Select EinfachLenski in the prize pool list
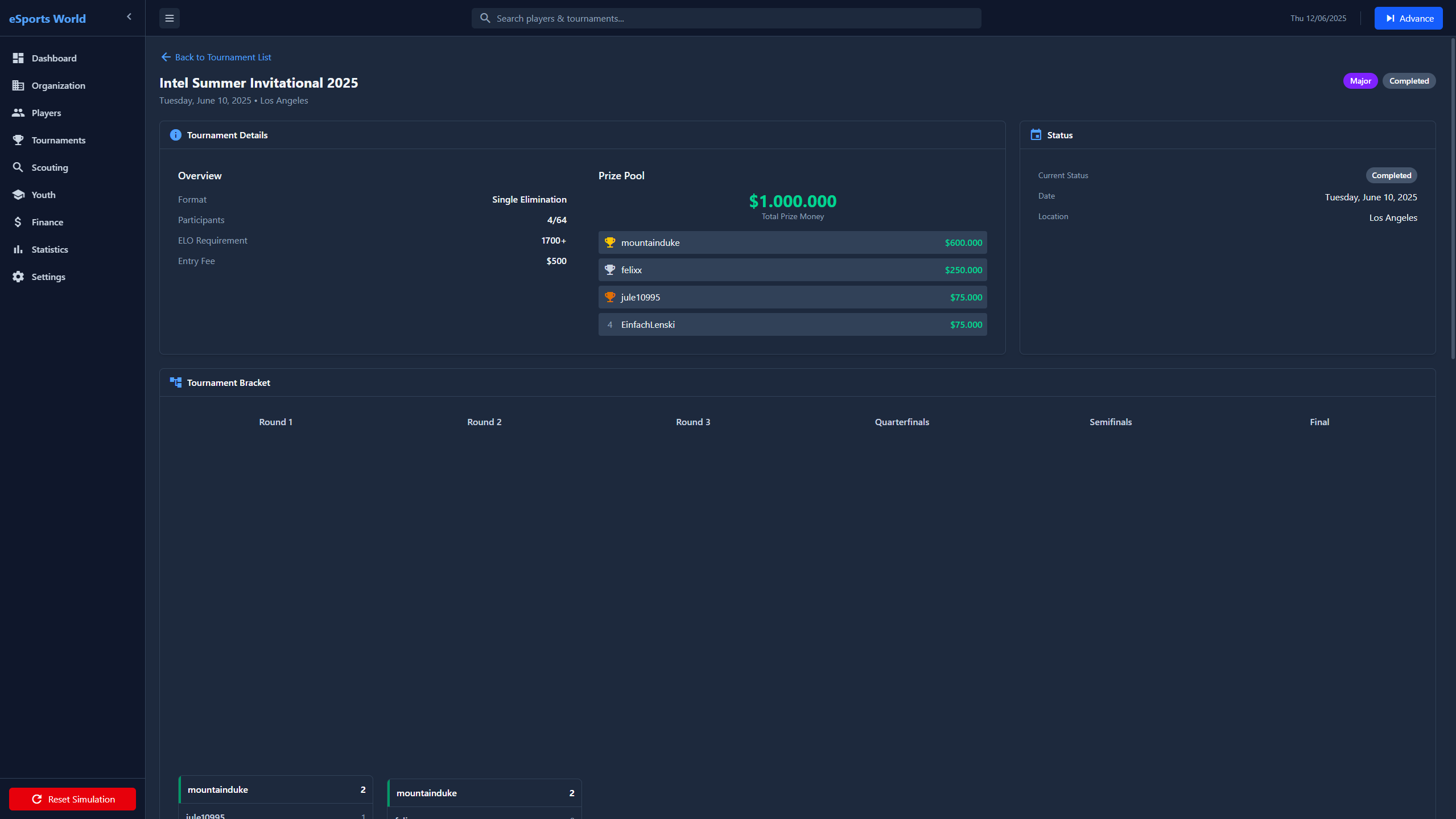The height and width of the screenshot is (819, 1456). coord(793,324)
